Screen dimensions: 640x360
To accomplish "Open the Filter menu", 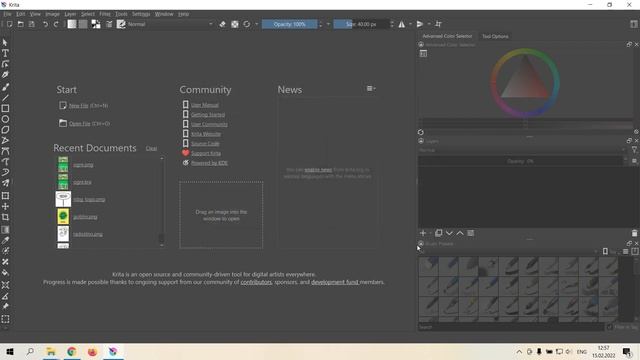I will tap(105, 14).
